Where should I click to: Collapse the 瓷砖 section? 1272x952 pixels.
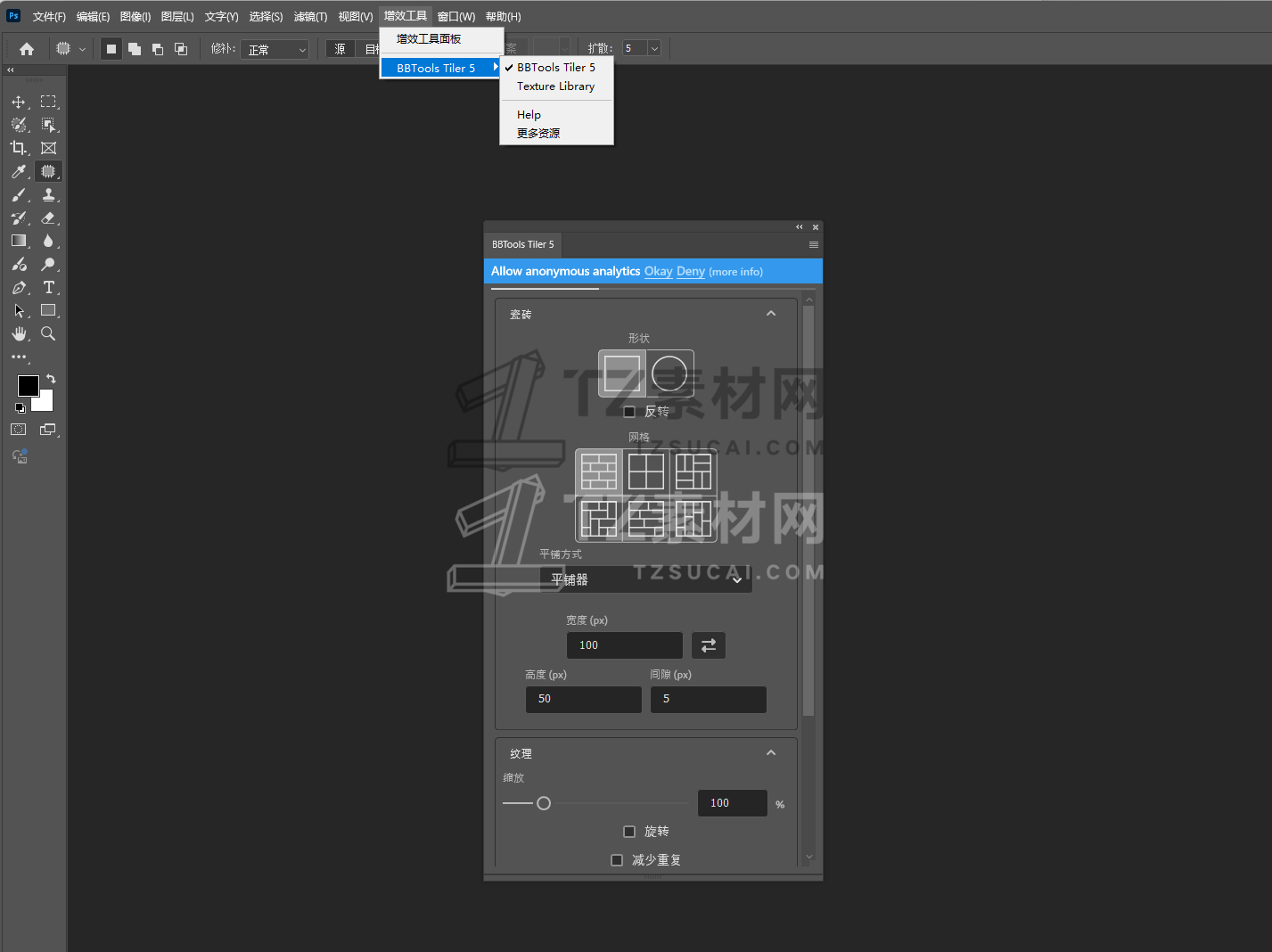click(771, 314)
